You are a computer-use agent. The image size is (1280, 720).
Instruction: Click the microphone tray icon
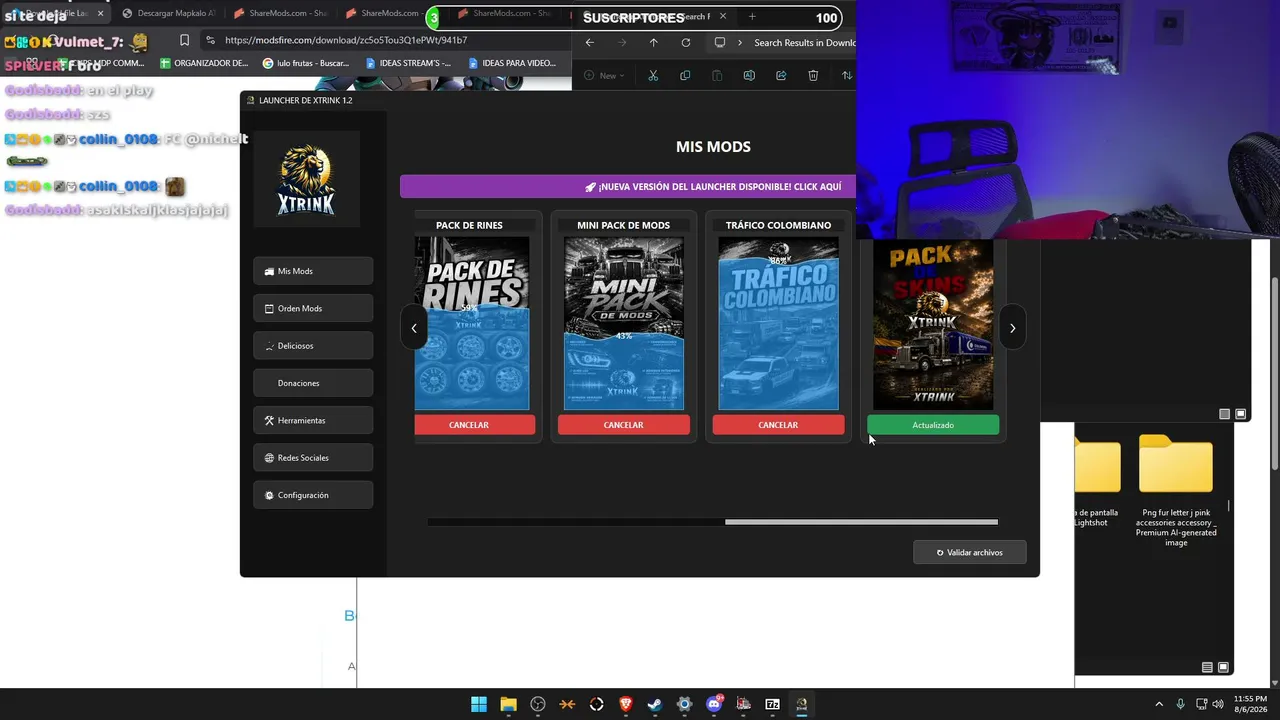[1181, 704]
